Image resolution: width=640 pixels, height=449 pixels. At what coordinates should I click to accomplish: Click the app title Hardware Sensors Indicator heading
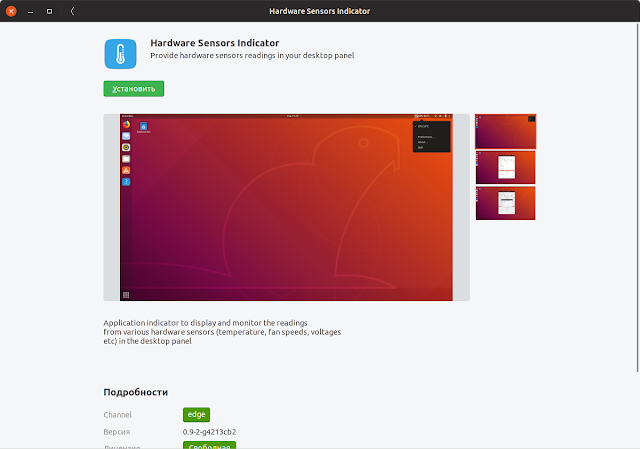pyautogui.click(x=215, y=43)
